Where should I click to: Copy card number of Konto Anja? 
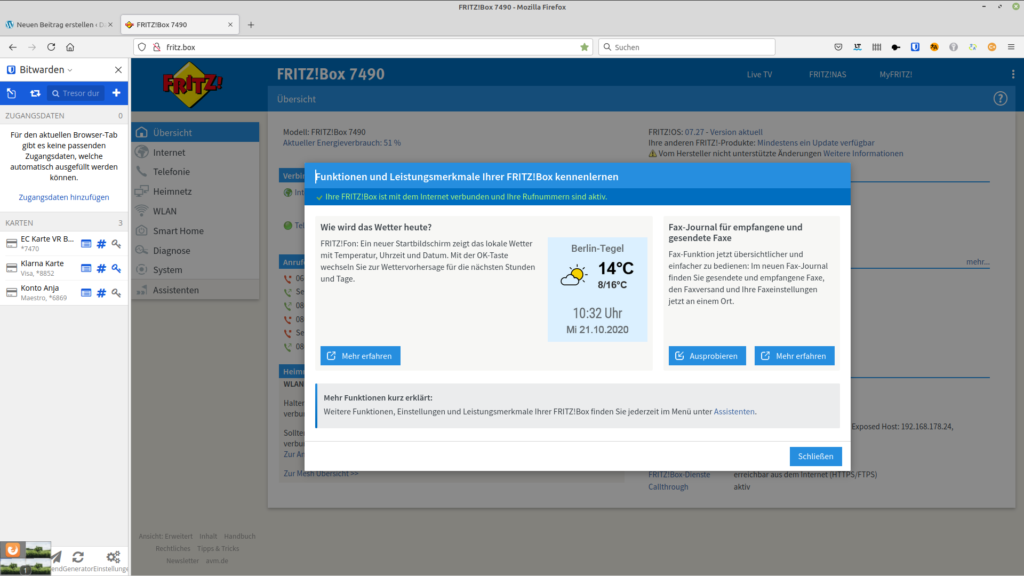(x=101, y=293)
